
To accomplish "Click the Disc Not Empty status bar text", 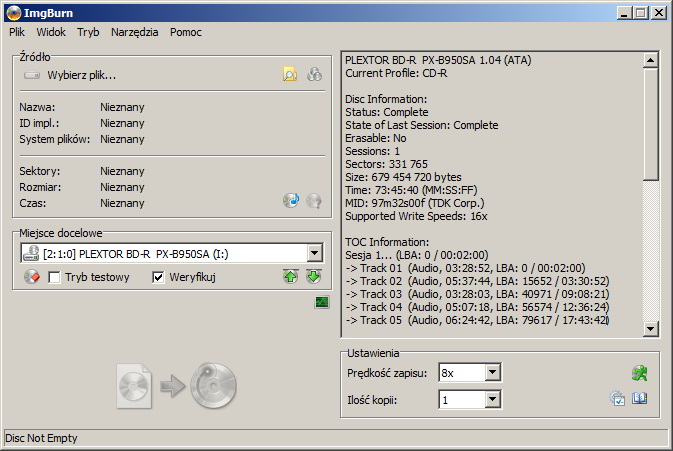I will click(x=41, y=438).
